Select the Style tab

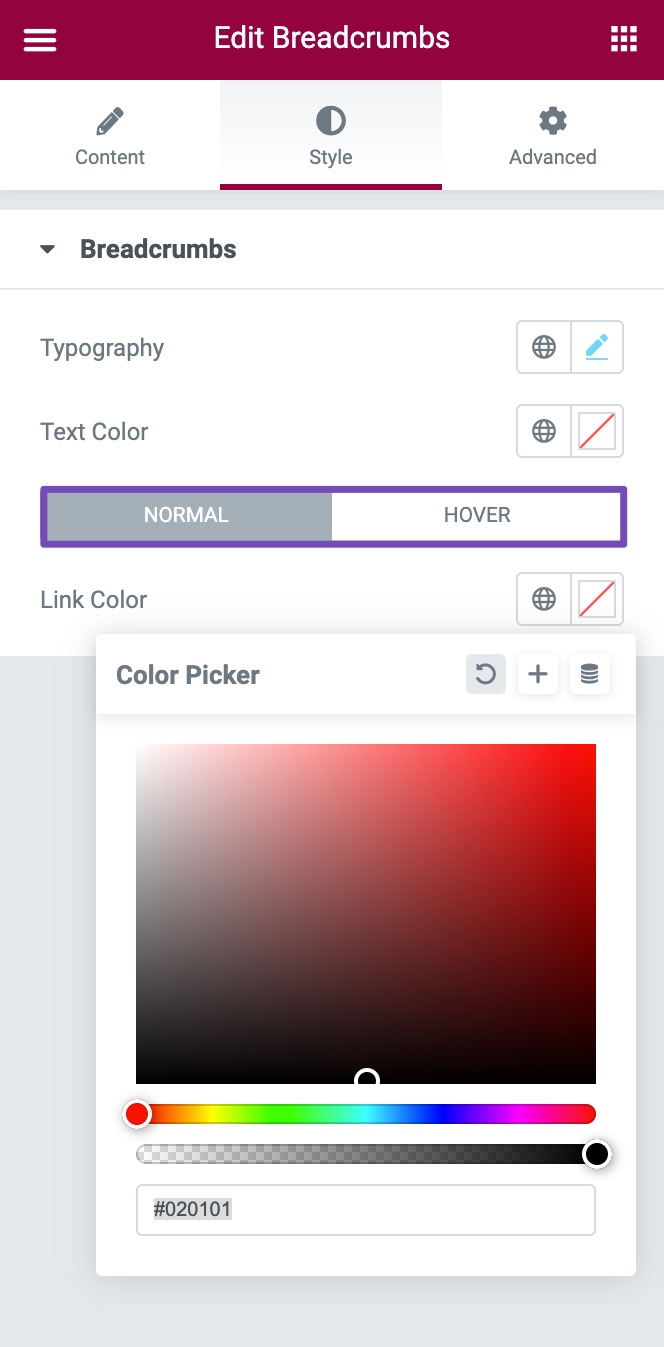(x=331, y=137)
